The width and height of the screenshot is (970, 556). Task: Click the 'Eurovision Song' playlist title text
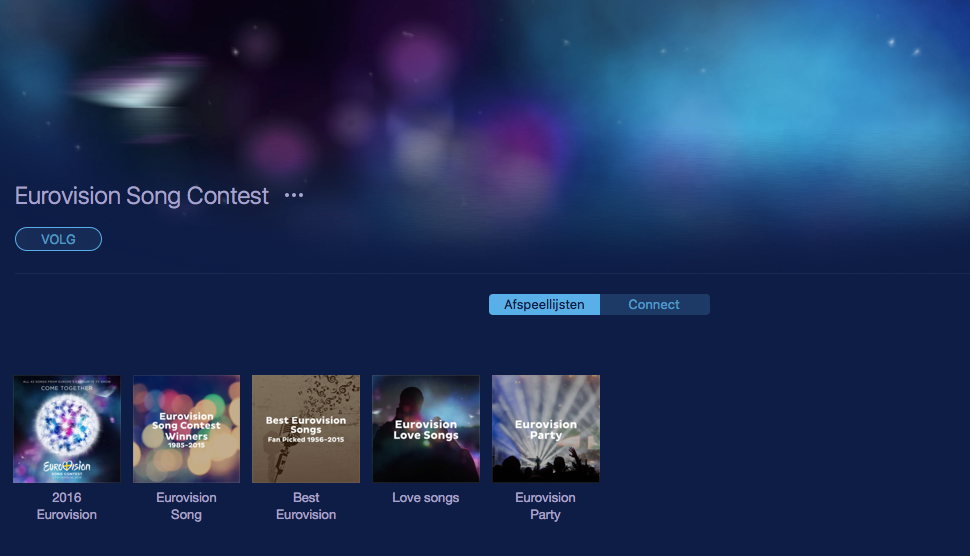pos(186,506)
